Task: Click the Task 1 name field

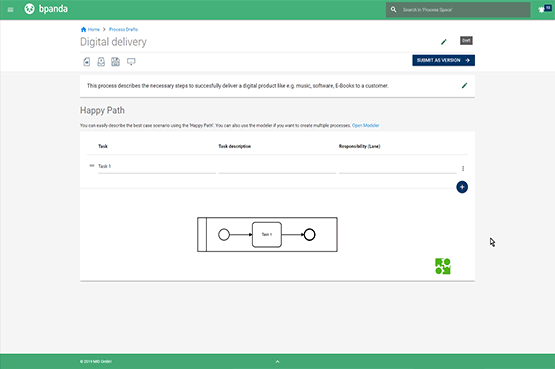Action: pos(156,167)
